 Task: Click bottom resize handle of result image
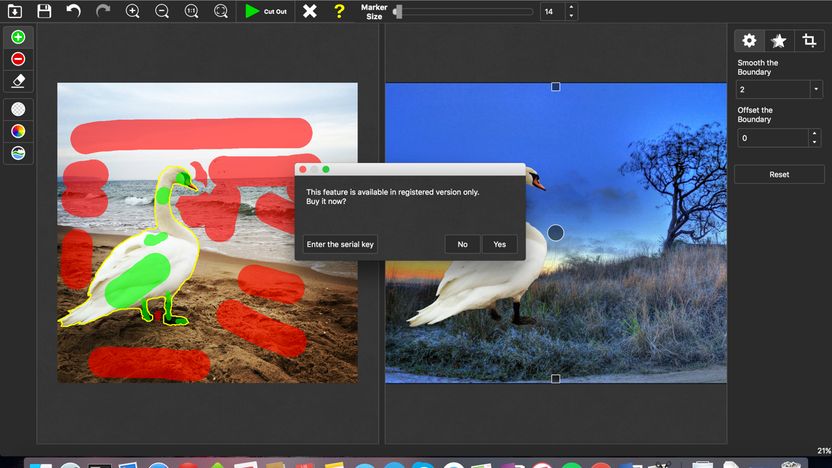[x=556, y=378]
